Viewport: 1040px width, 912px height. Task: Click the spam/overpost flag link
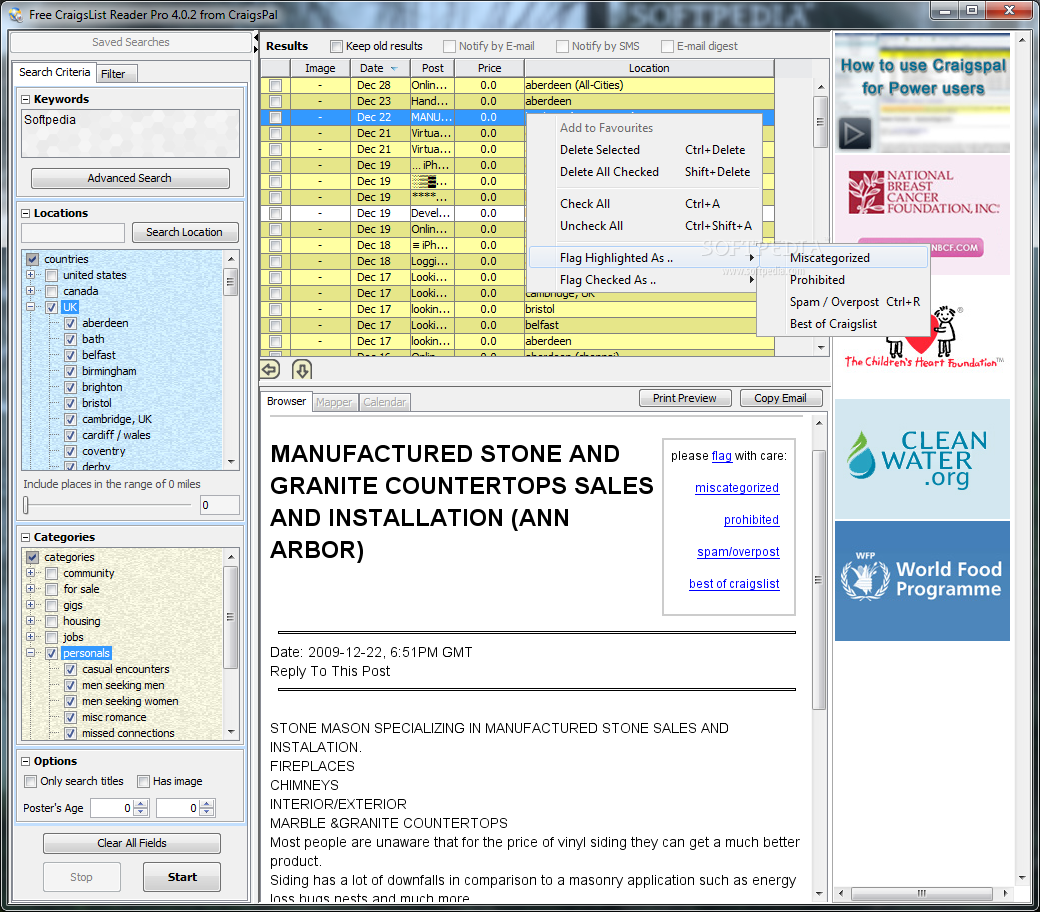point(738,552)
